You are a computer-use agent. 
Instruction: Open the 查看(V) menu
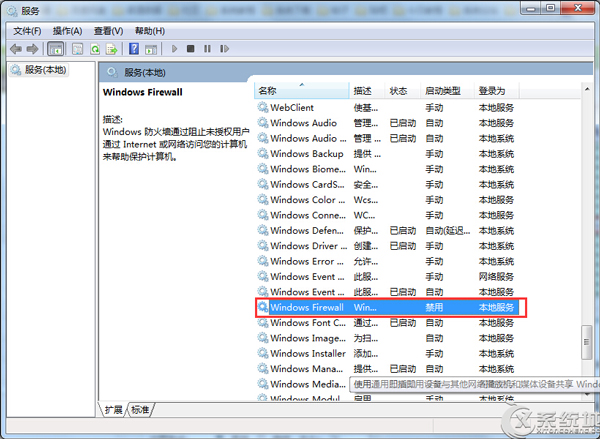[109, 31]
